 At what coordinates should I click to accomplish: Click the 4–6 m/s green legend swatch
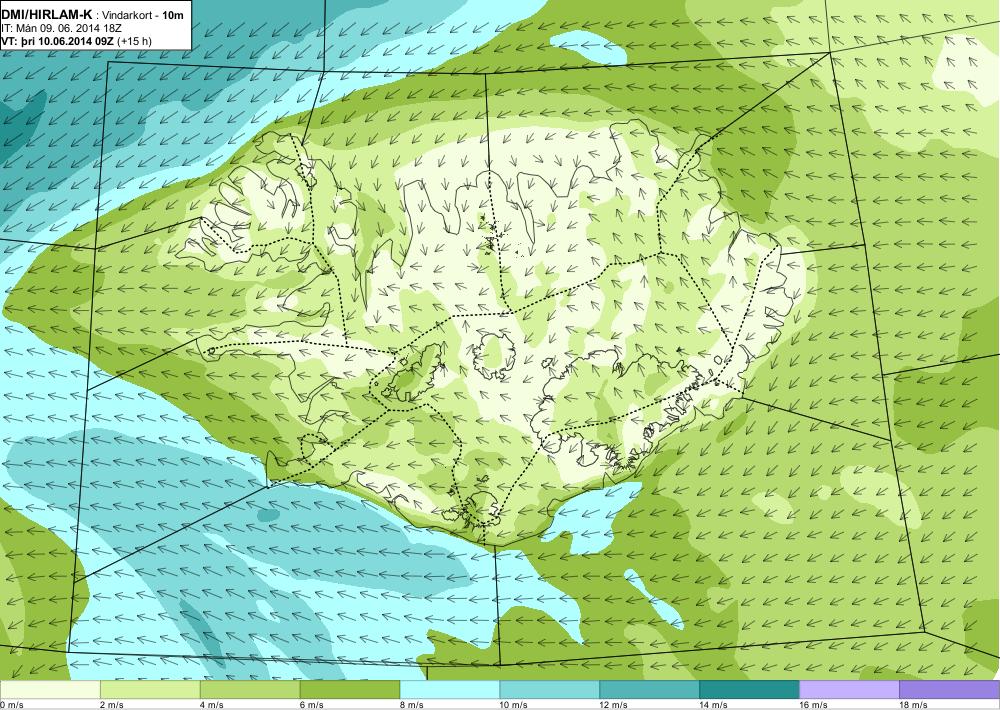[x=250, y=690]
